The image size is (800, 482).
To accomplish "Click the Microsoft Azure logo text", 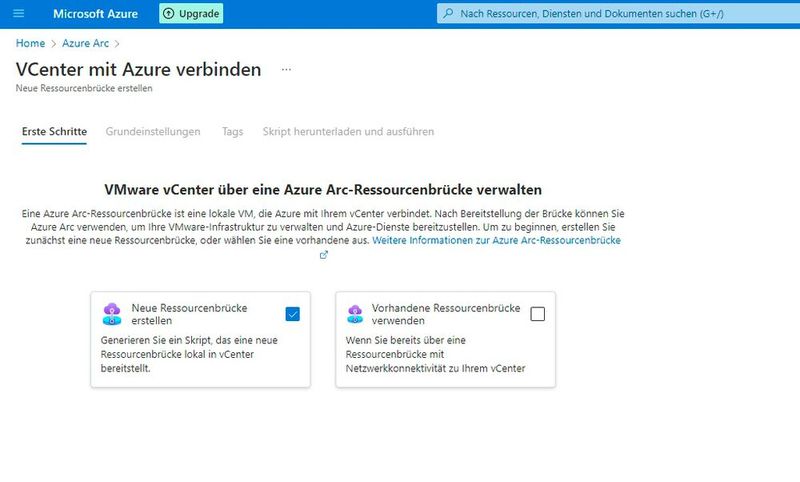I will point(95,14).
